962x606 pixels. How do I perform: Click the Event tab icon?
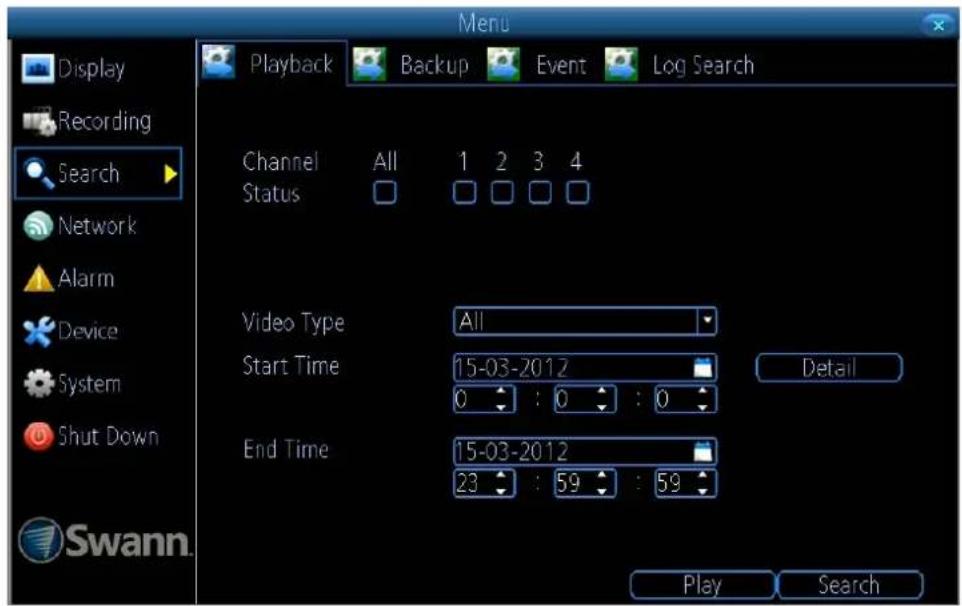504,64
